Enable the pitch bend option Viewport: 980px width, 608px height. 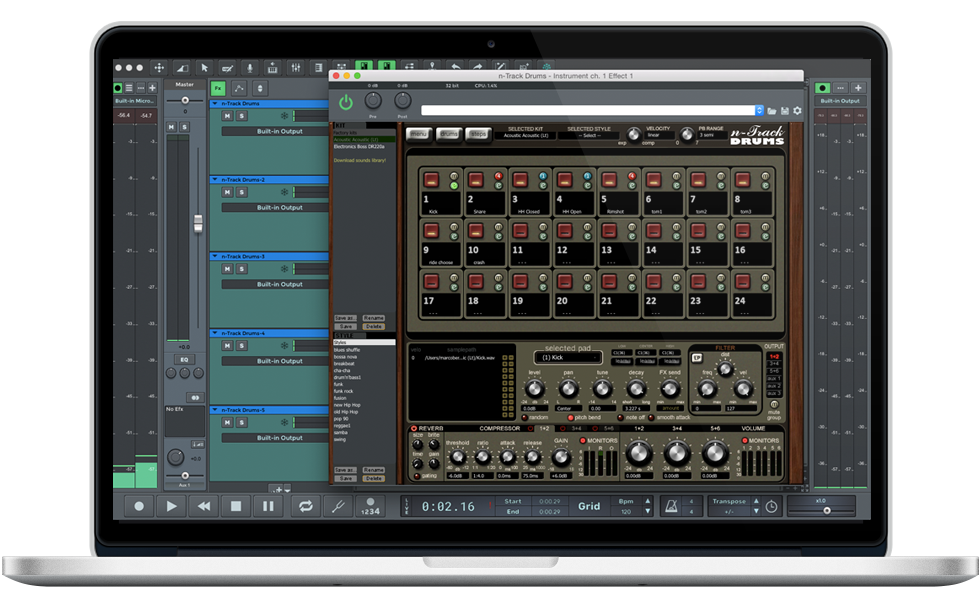click(x=571, y=417)
